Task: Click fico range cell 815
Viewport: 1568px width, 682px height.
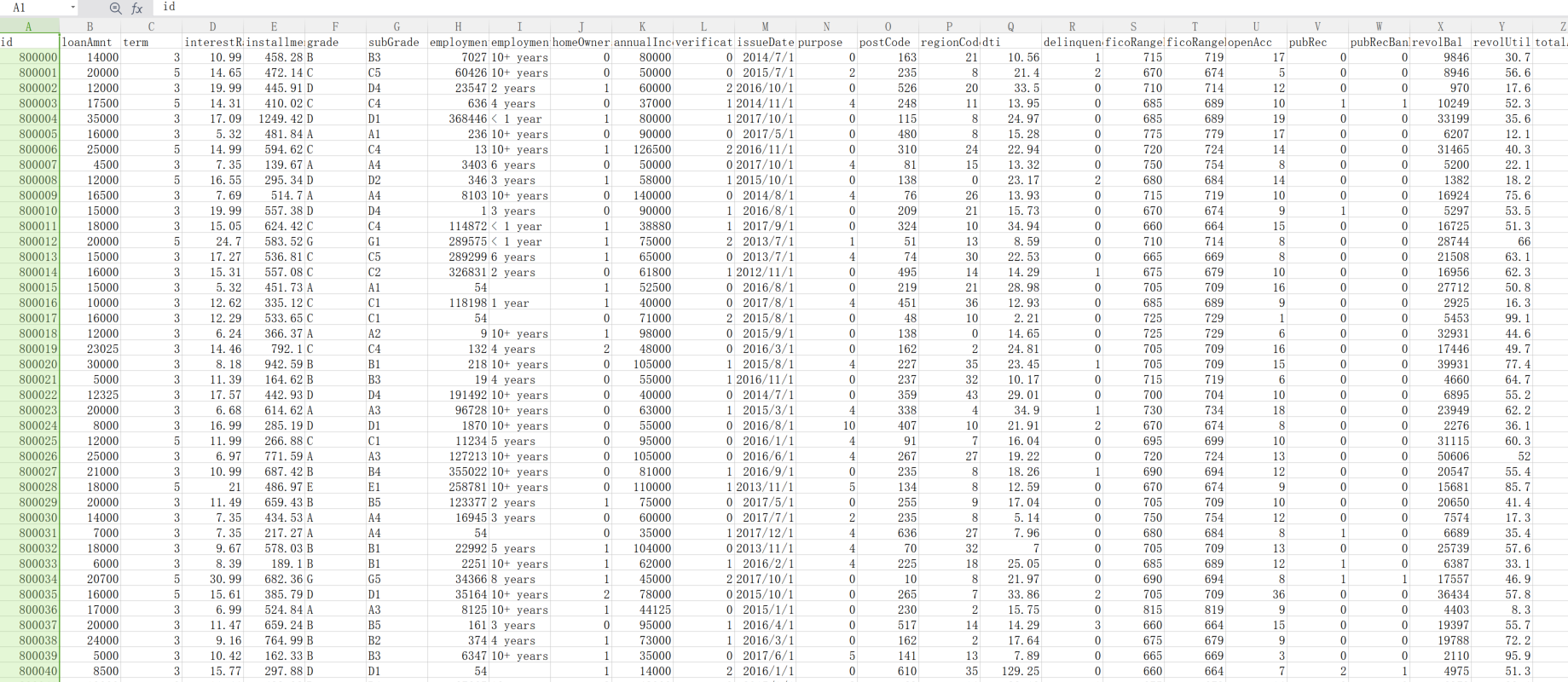Action: pyautogui.click(x=1133, y=610)
